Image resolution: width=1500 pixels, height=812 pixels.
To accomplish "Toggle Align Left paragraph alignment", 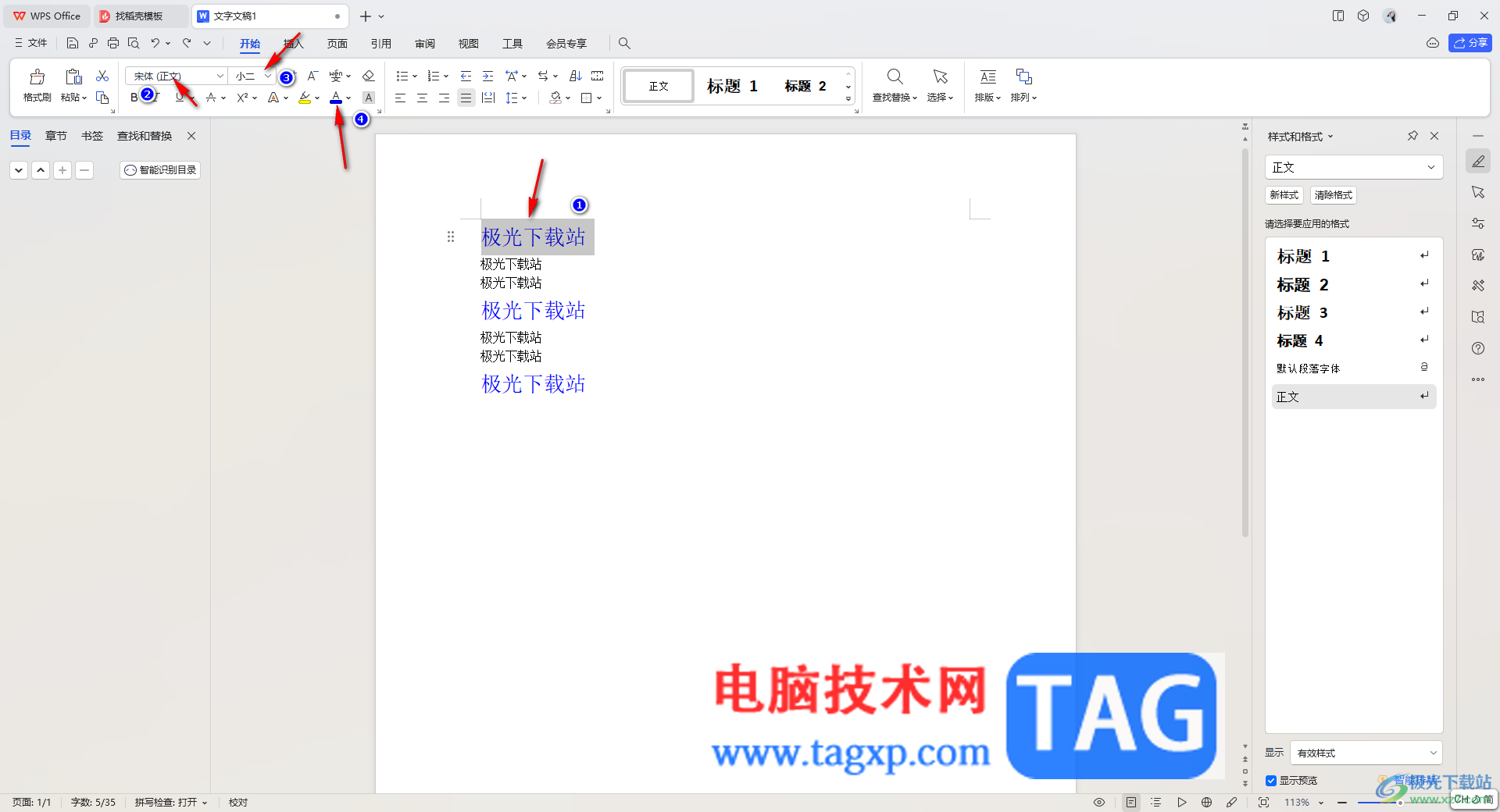I will coord(400,98).
